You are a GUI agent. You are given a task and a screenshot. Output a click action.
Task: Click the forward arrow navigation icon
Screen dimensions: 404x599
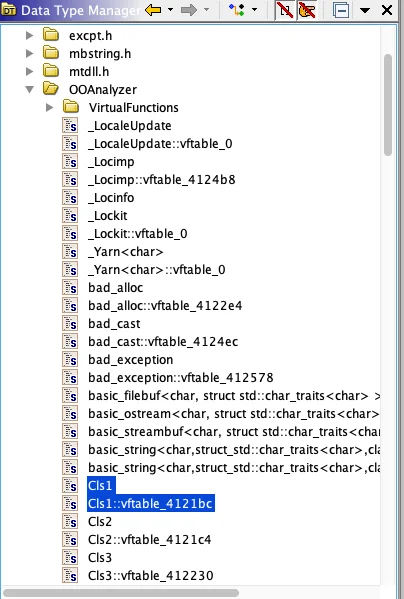[x=189, y=10]
